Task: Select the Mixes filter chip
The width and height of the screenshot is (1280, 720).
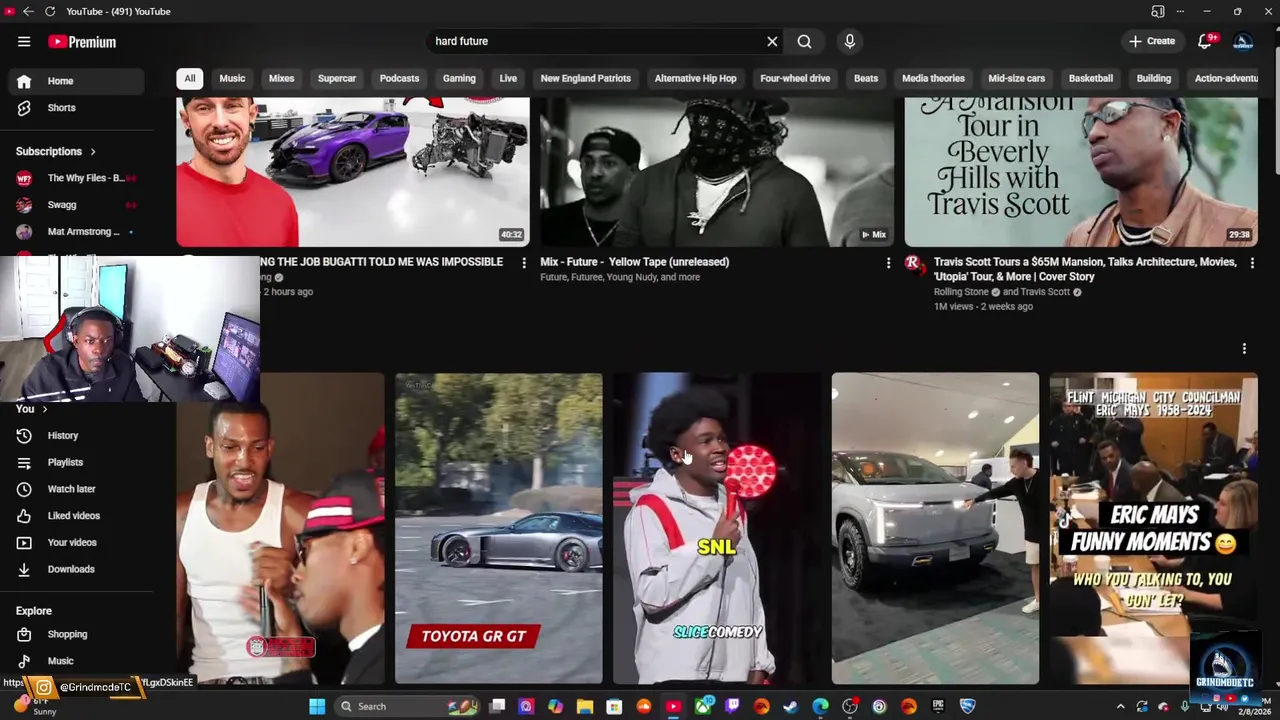Action: 281,78
